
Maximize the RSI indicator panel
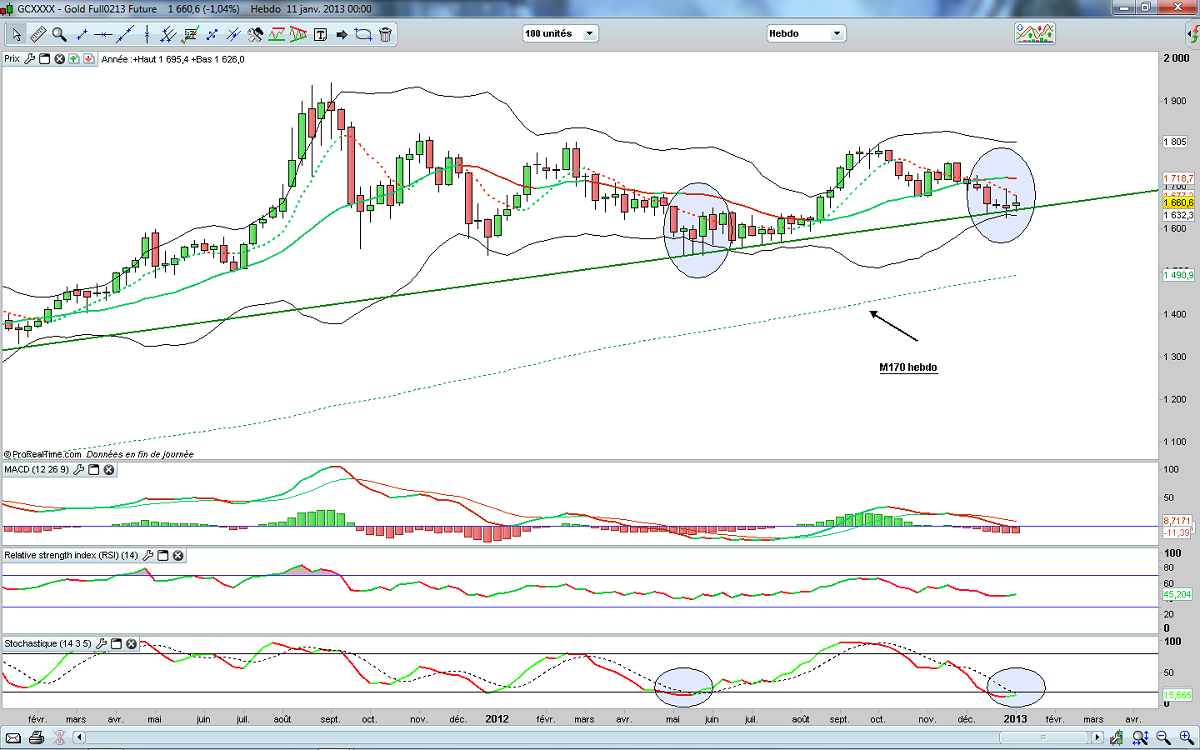pos(163,555)
